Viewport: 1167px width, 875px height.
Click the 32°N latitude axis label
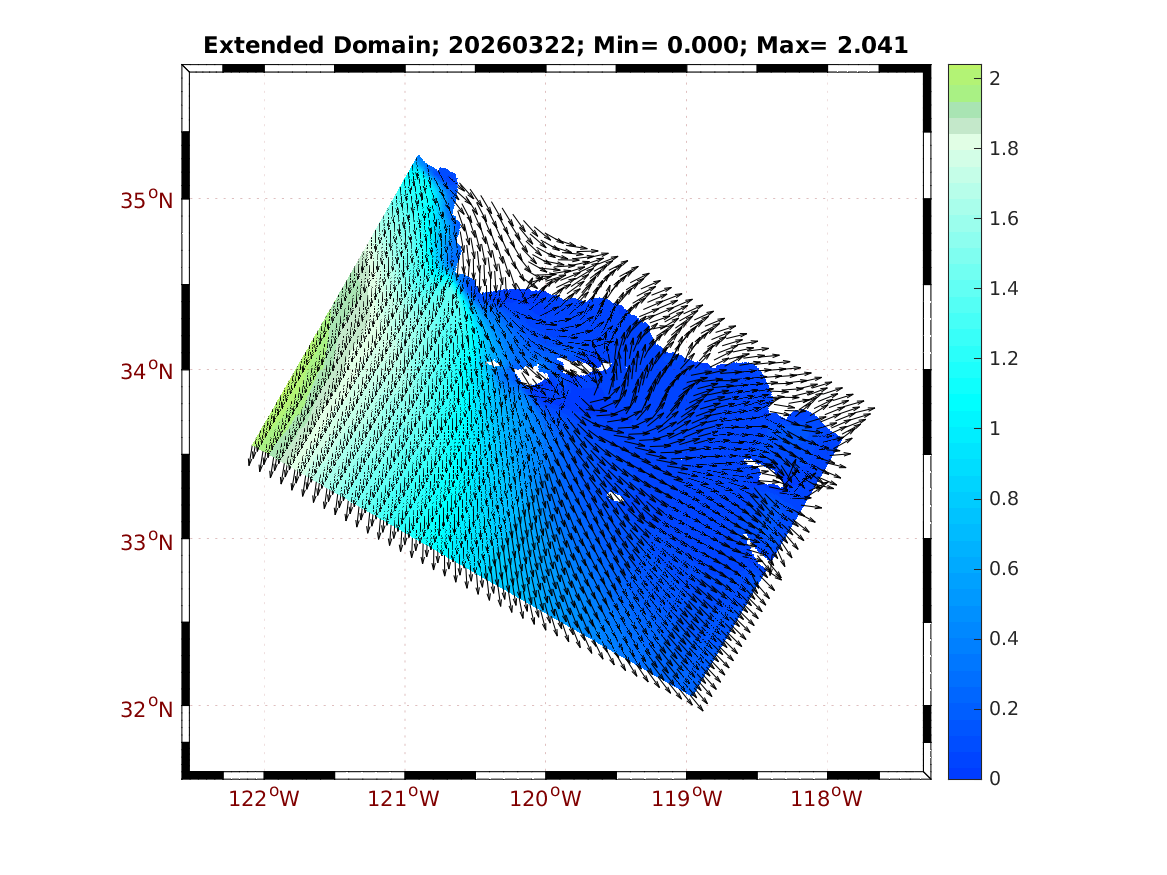pos(147,709)
